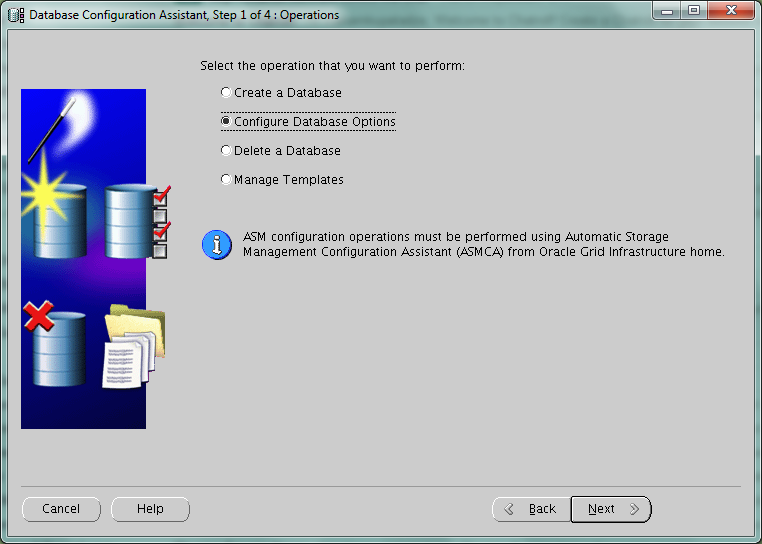Click the left arrow on Back button
The height and width of the screenshot is (544, 762).
click(x=509, y=509)
